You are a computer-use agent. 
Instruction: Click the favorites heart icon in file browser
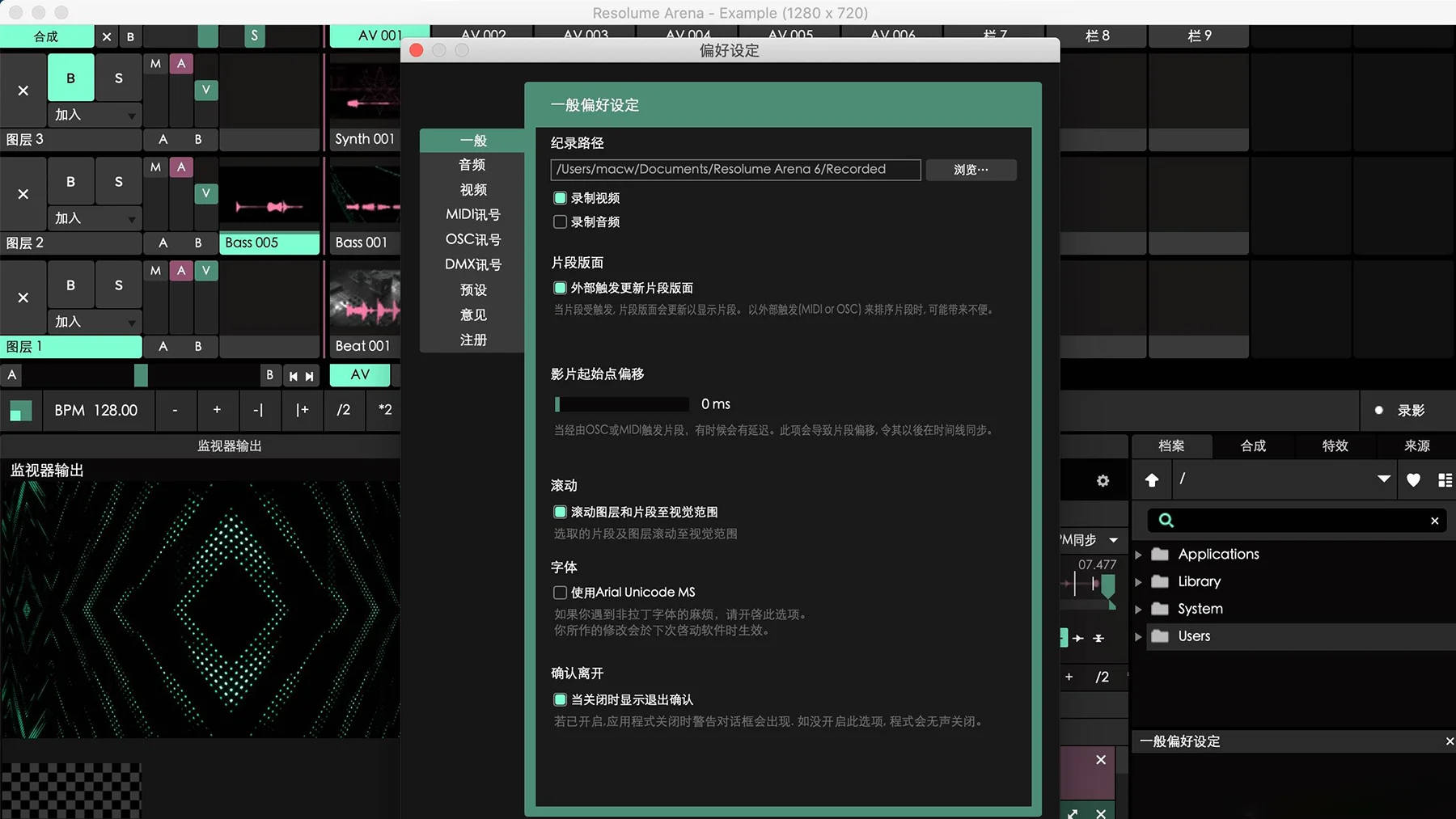1413,480
